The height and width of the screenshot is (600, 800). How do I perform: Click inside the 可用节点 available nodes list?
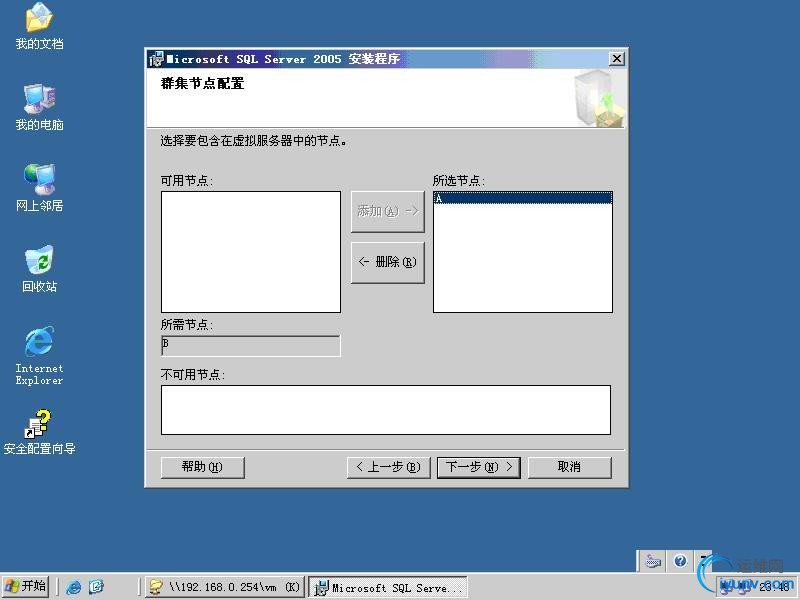click(251, 252)
